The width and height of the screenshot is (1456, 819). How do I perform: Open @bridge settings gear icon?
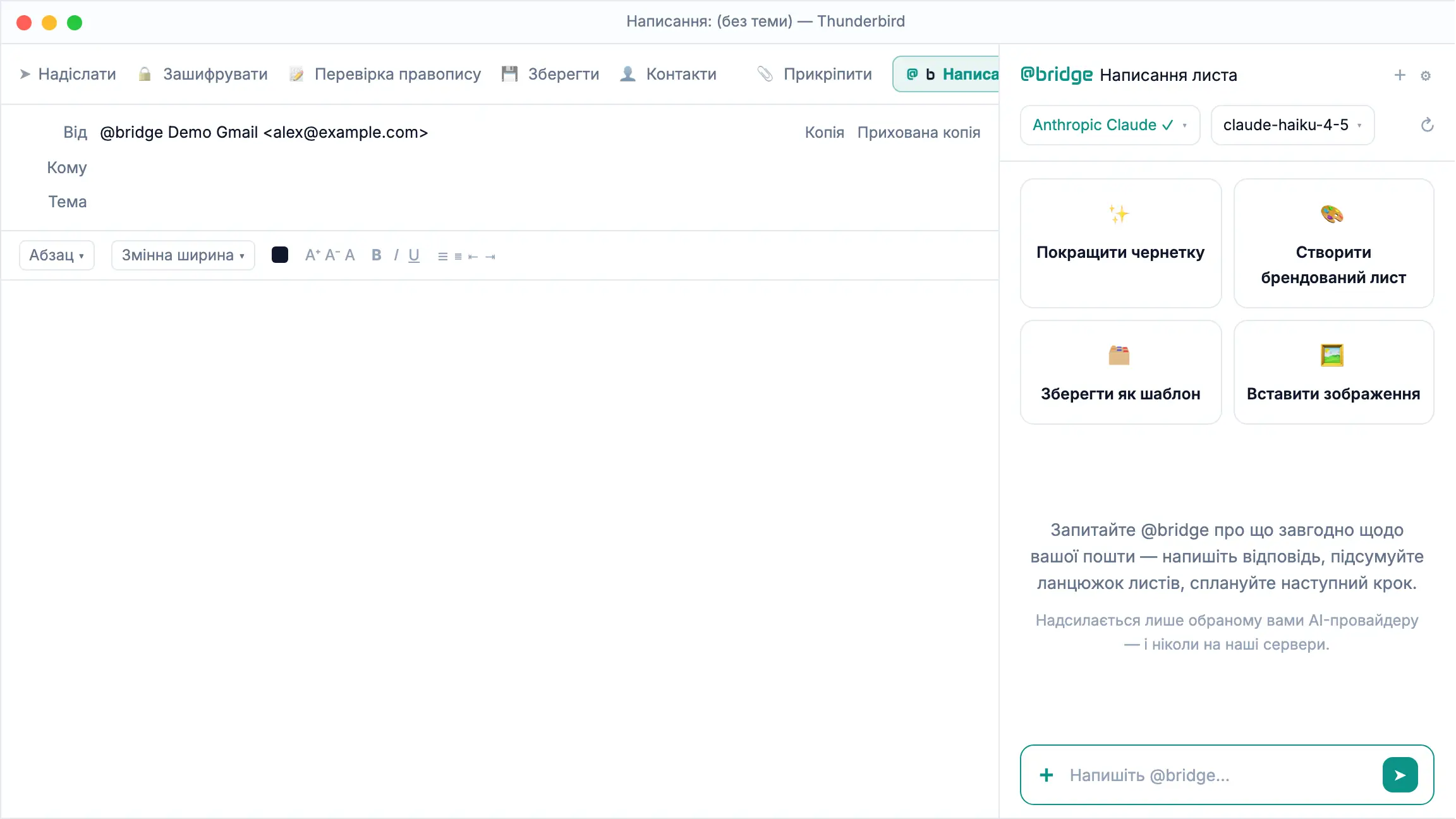coord(1426,76)
